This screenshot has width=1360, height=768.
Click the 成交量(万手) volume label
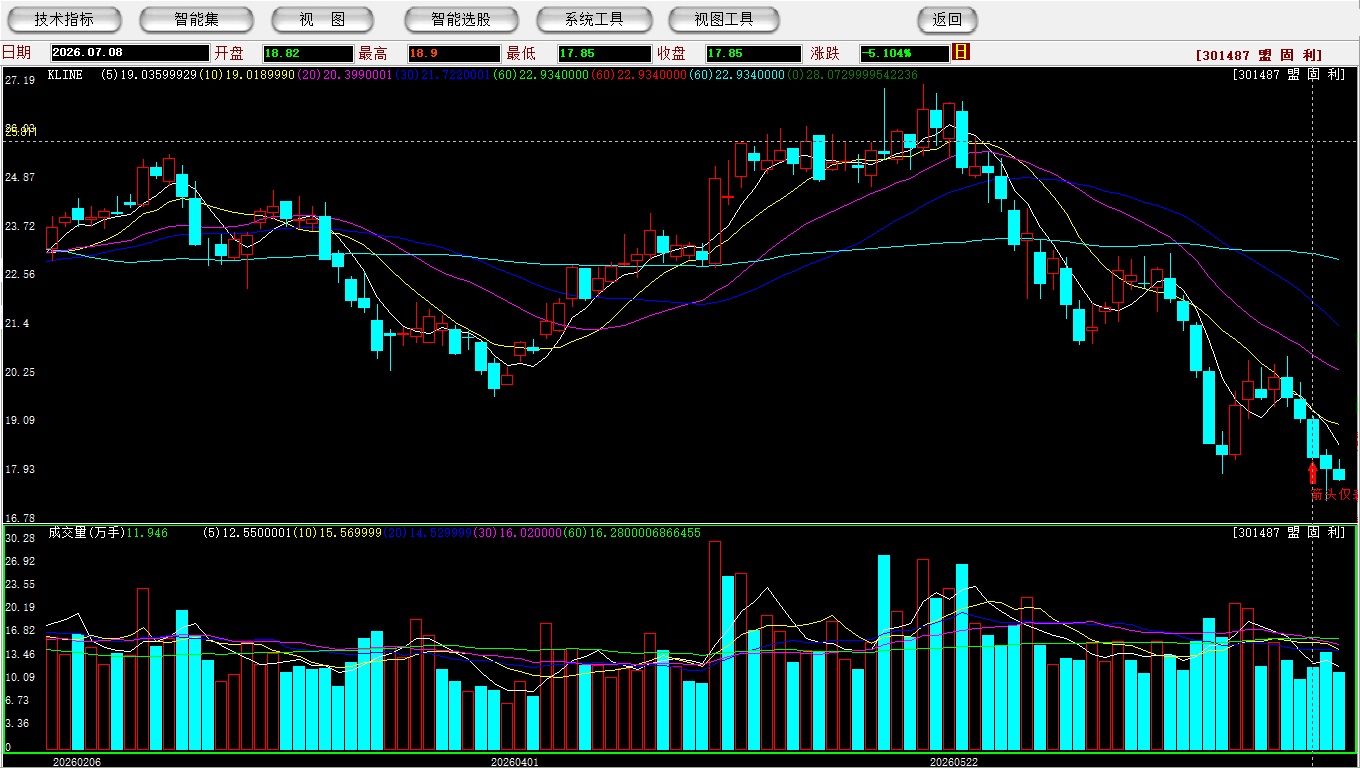(85, 533)
